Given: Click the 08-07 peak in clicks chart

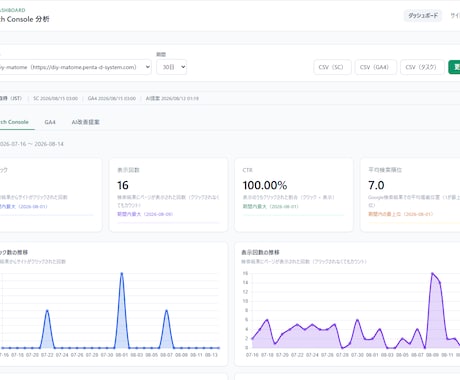Looking at the screenshot, I should pyautogui.click(x=166, y=311).
